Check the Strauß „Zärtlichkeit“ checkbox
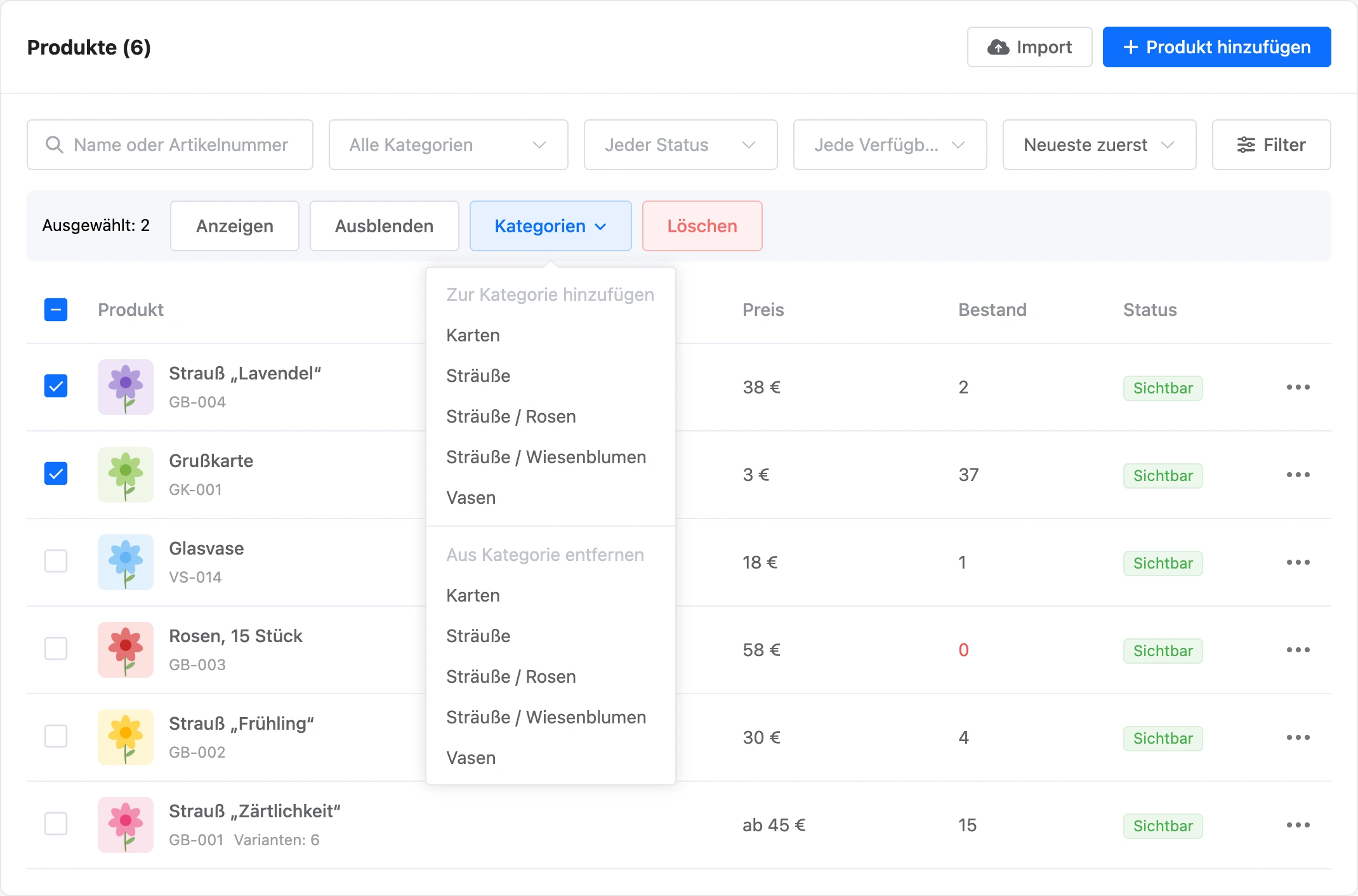Viewport: 1358px width, 896px height. pyautogui.click(x=56, y=824)
